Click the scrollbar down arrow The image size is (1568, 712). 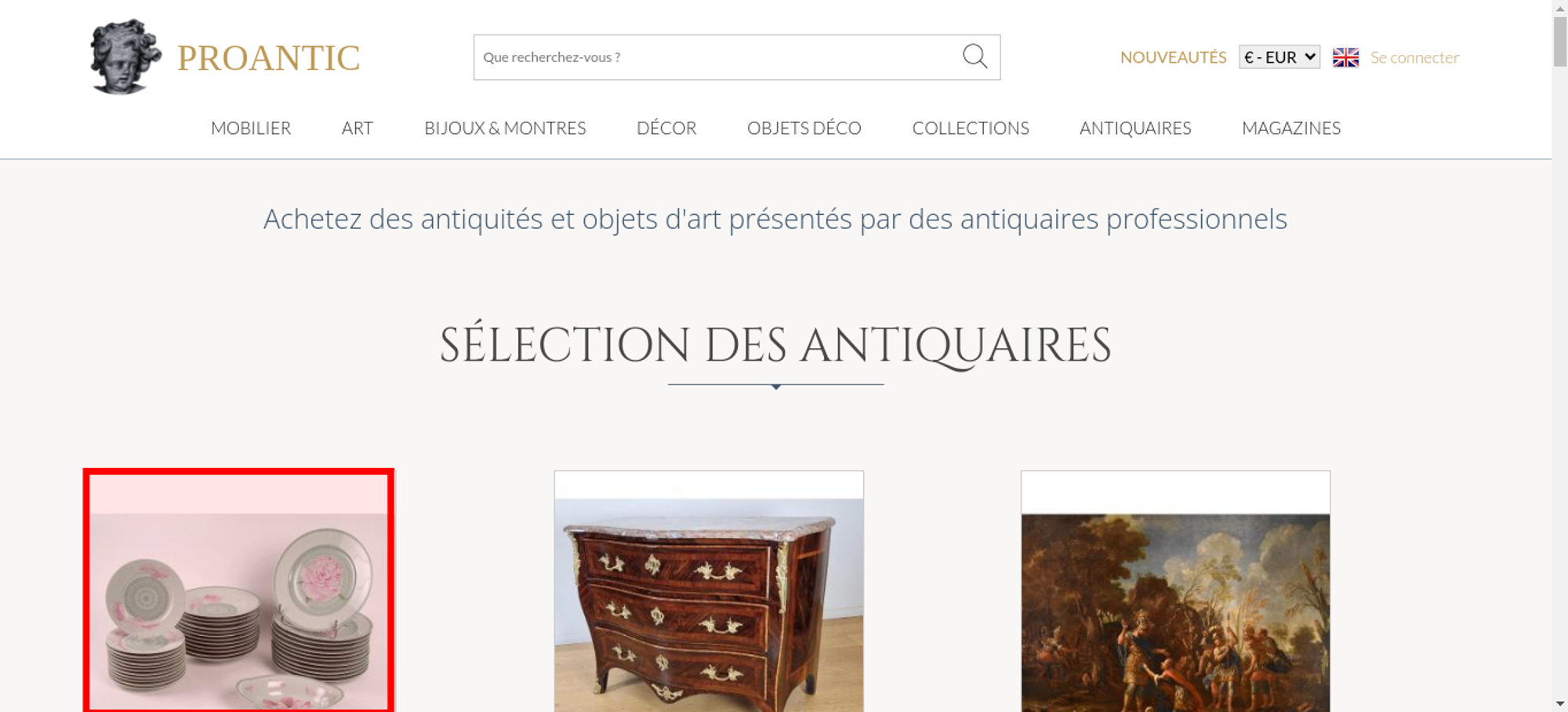click(x=1560, y=703)
